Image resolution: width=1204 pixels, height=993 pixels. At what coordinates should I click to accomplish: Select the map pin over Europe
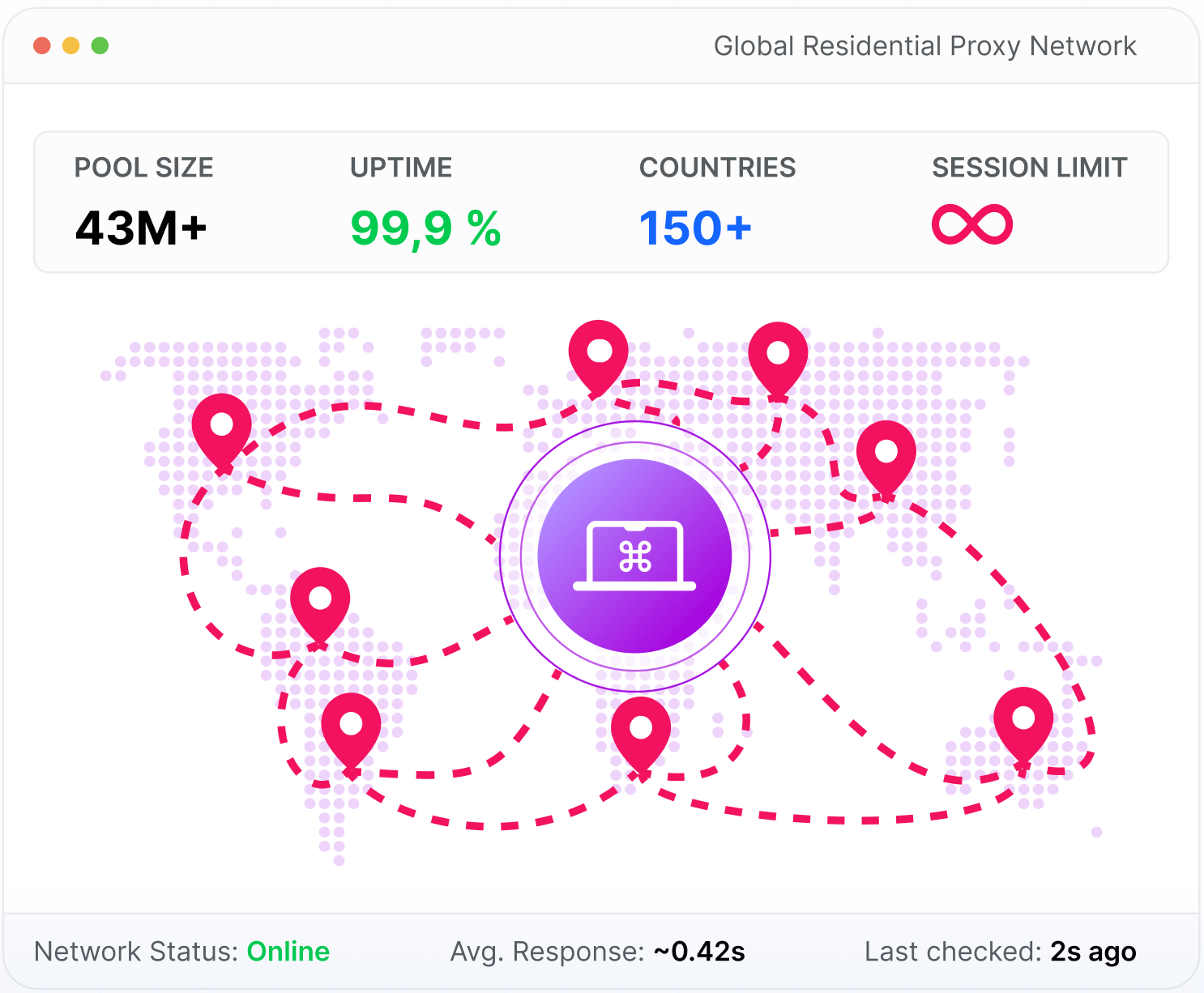pyautogui.click(x=599, y=358)
